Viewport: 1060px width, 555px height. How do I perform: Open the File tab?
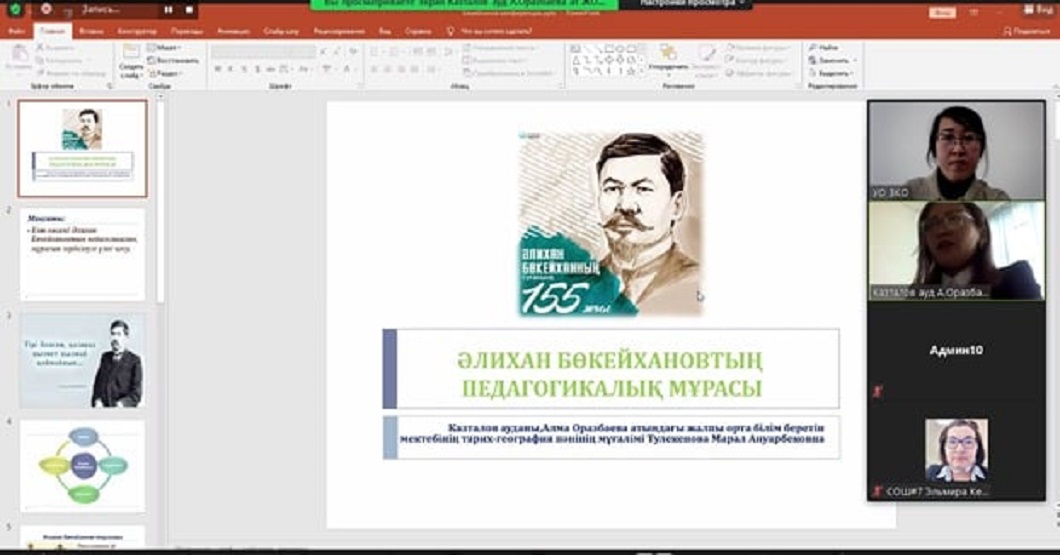click(16, 31)
